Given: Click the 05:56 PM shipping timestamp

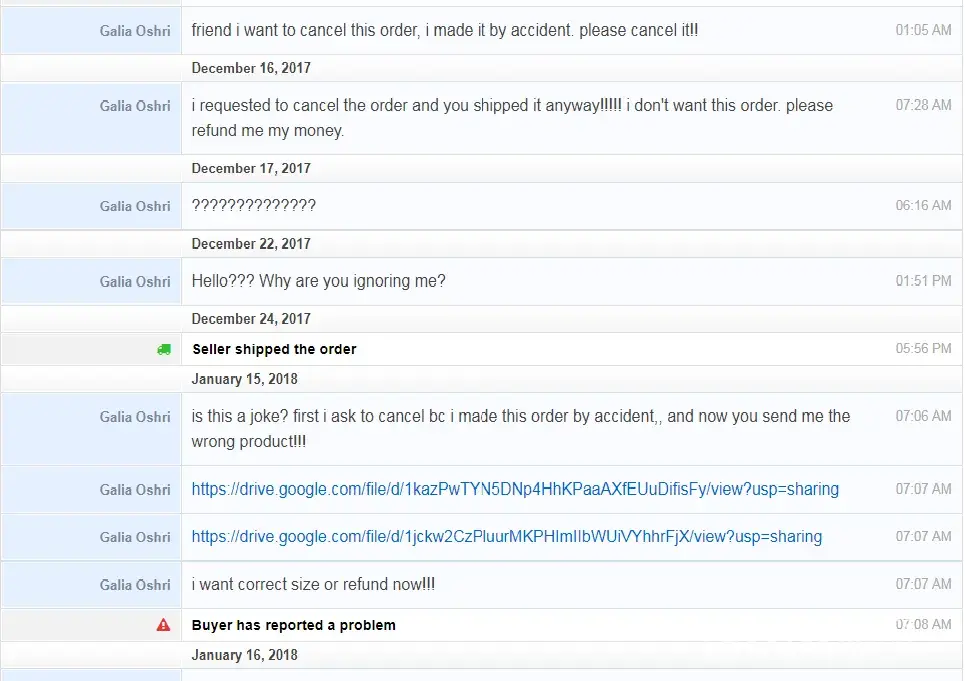Looking at the screenshot, I should click(923, 349).
